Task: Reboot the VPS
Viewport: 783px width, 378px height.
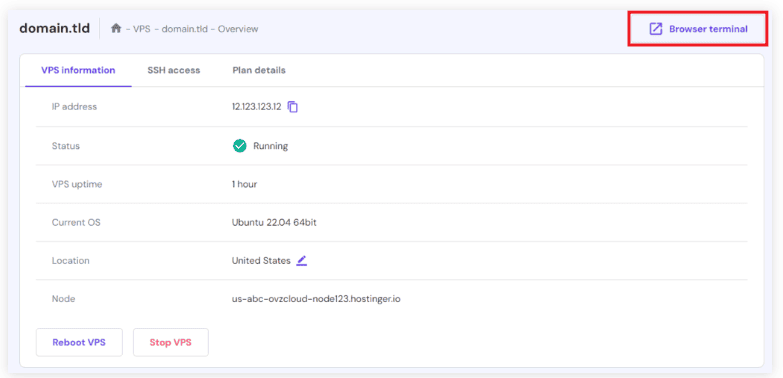Action: (79, 343)
